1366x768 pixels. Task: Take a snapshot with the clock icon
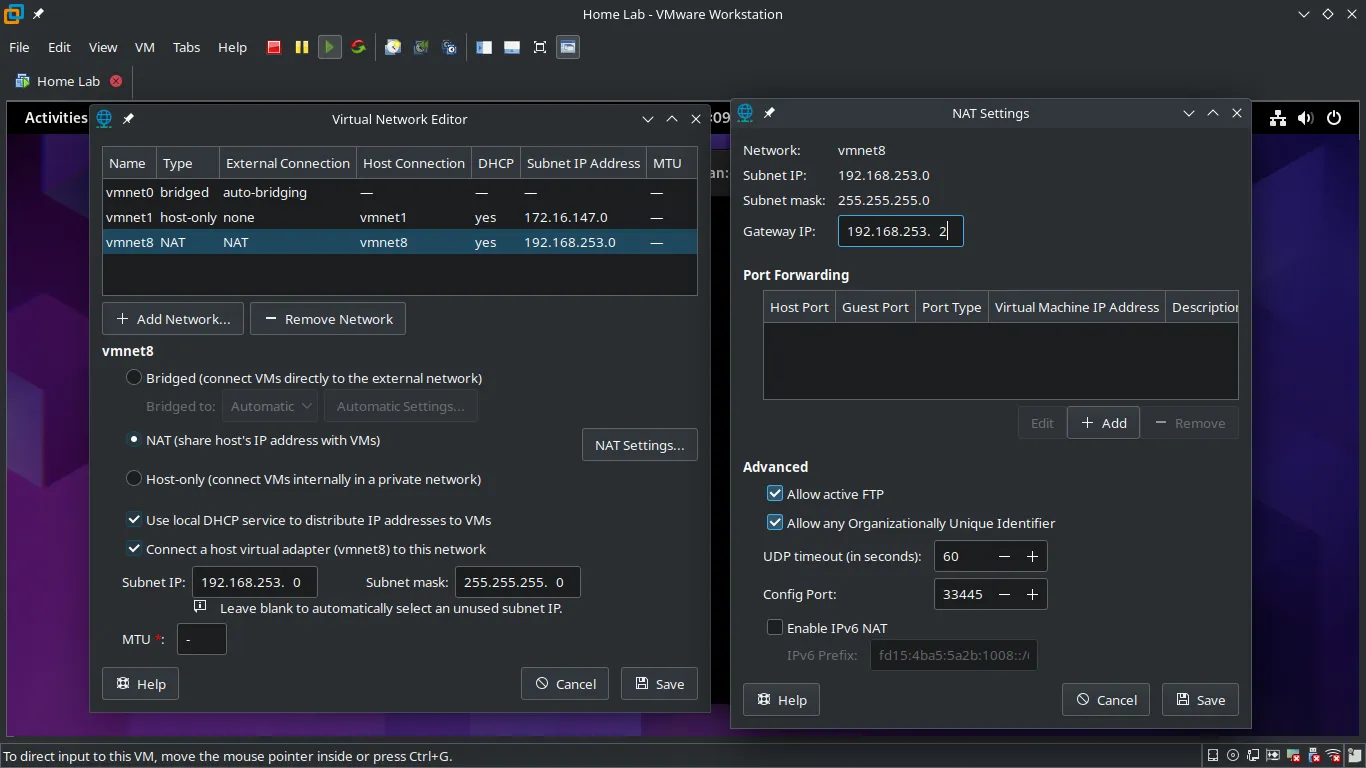[393, 47]
